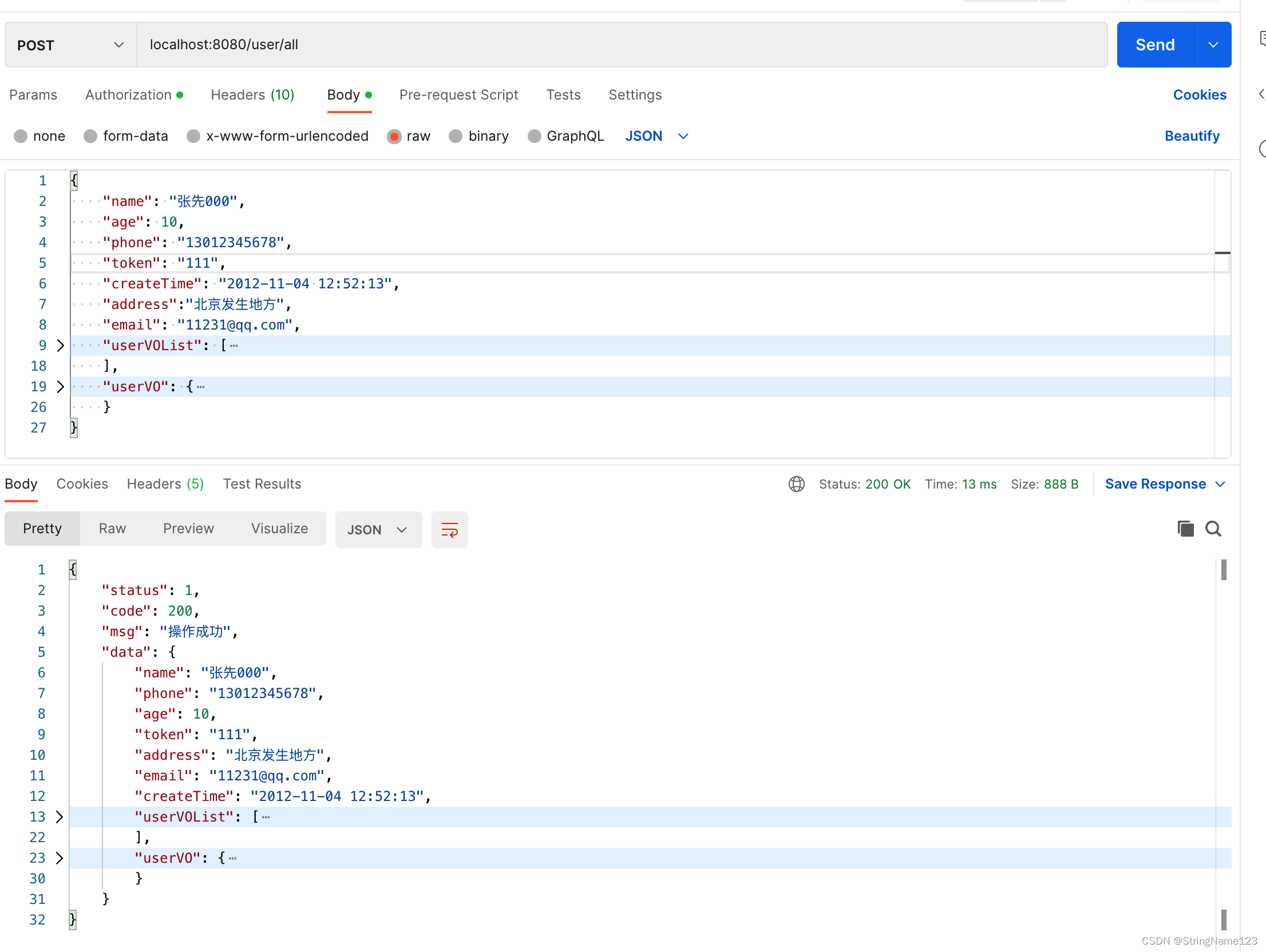Switch to the Pre-request Script tab
The image size is (1266, 952).
[x=458, y=94]
